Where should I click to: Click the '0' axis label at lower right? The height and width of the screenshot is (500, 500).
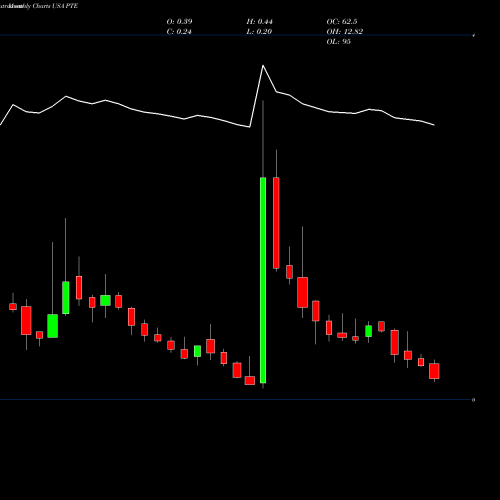tap(473, 400)
